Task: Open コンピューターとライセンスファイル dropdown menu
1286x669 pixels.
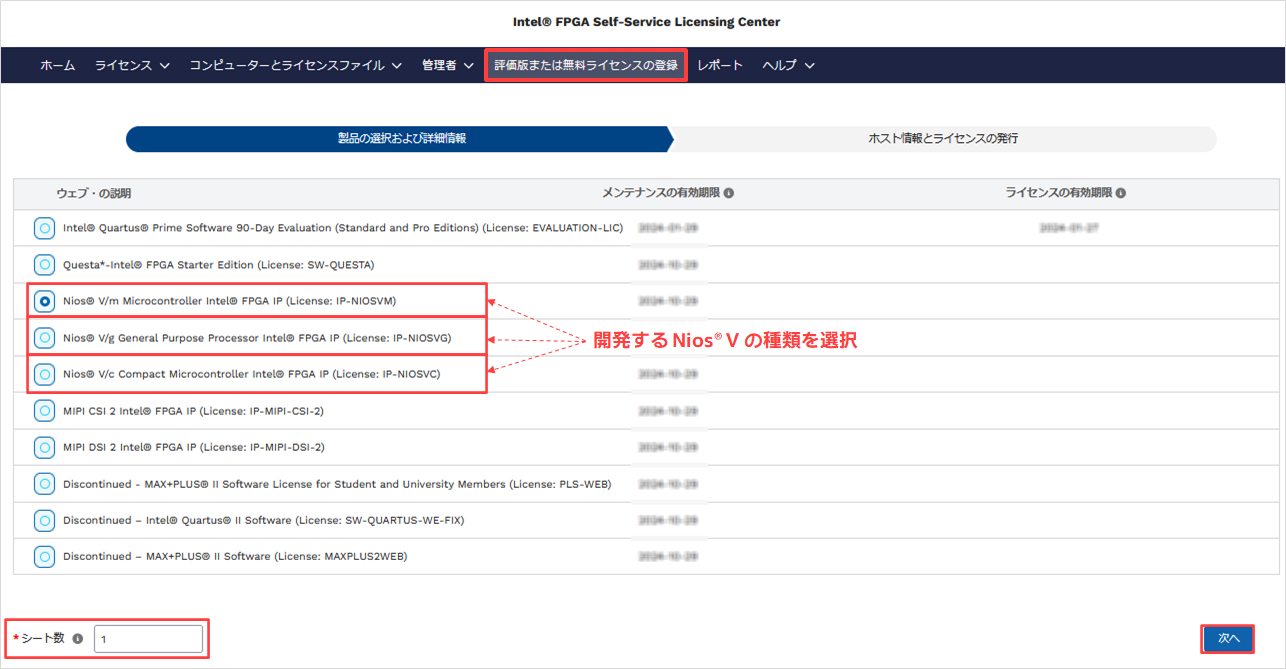Action: point(296,65)
